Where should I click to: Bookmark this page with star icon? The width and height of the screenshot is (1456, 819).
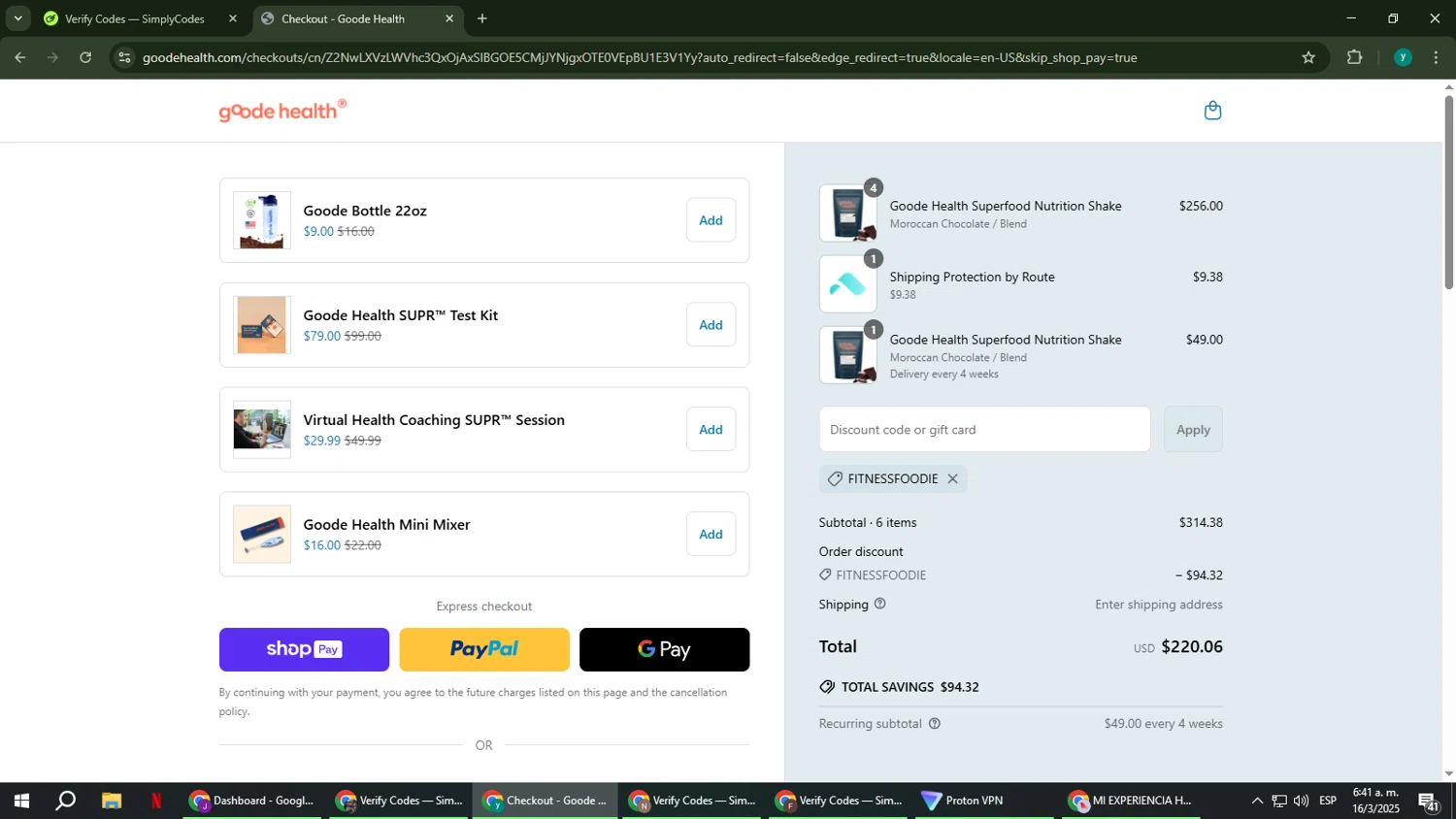pos(1308,58)
